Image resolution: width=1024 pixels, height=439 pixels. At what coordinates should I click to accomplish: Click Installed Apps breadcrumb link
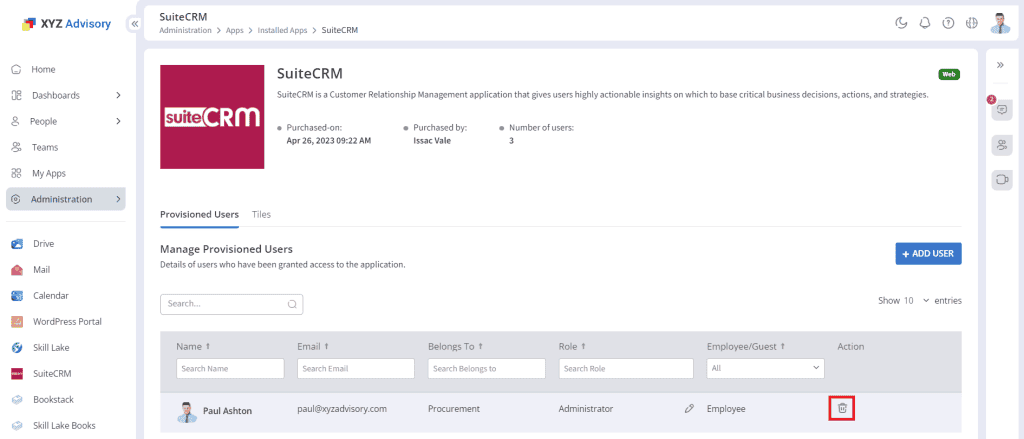[282, 30]
